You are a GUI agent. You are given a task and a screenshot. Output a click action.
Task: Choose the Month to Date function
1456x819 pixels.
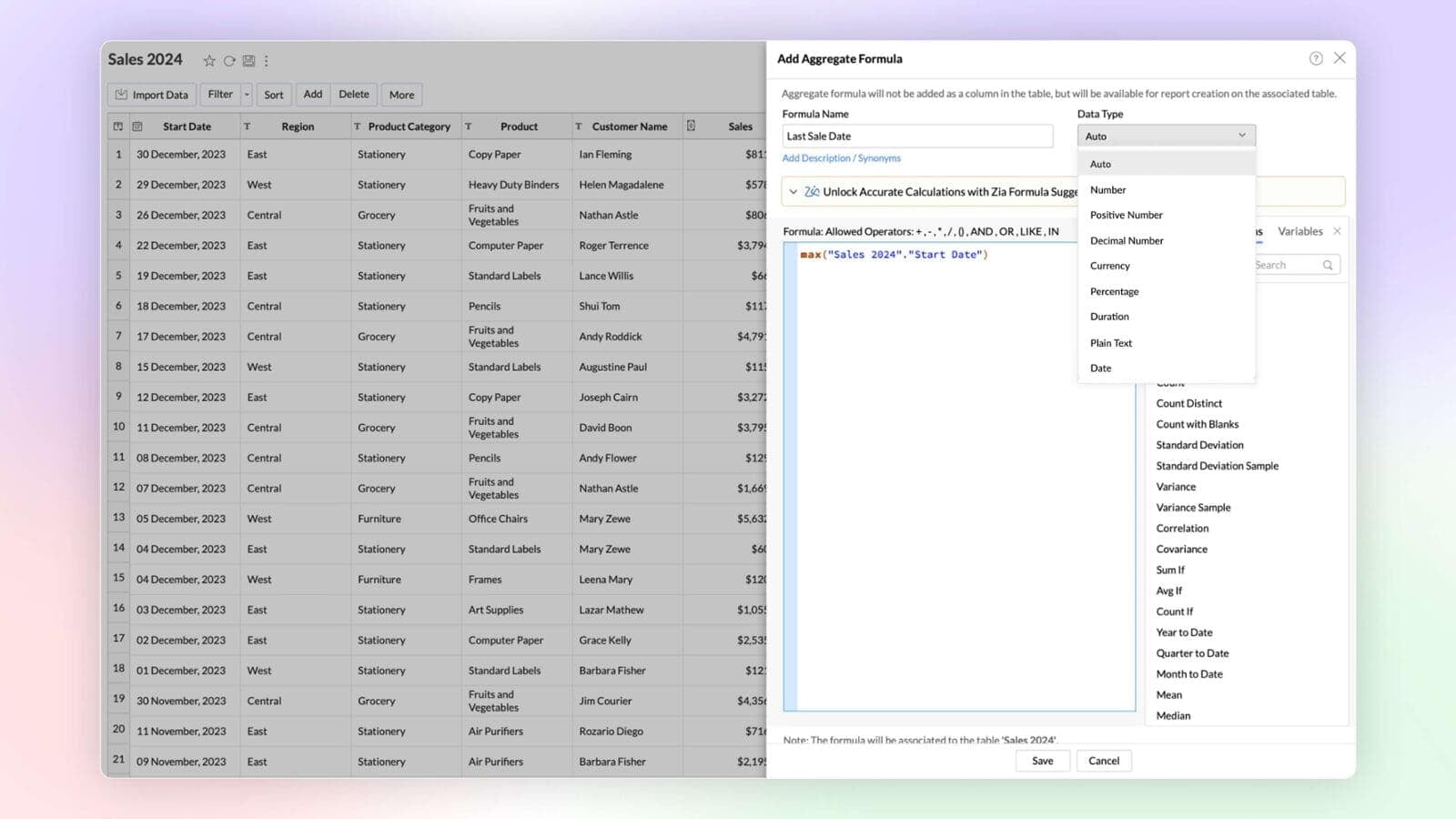[1188, 675]
